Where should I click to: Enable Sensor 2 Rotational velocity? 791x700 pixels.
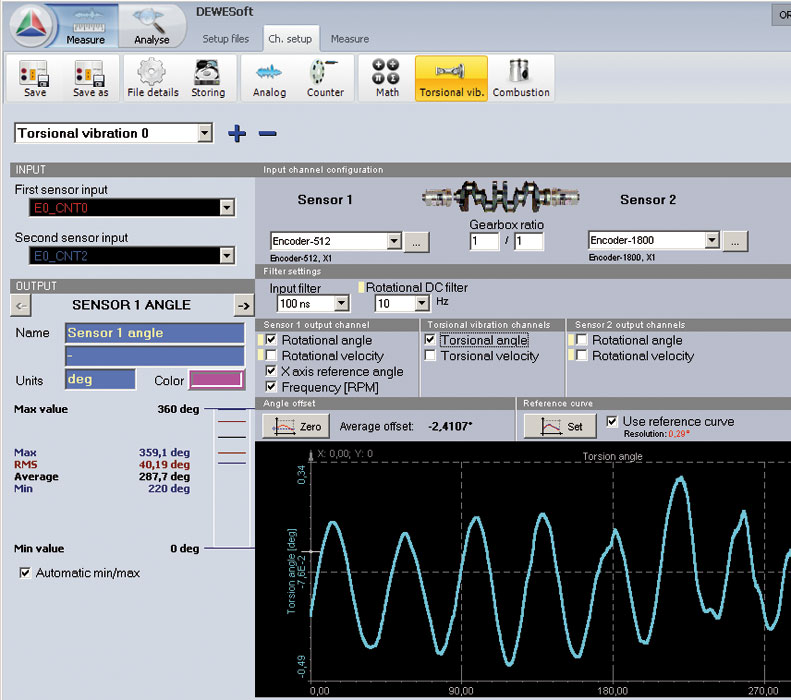[x=581, y=356]
